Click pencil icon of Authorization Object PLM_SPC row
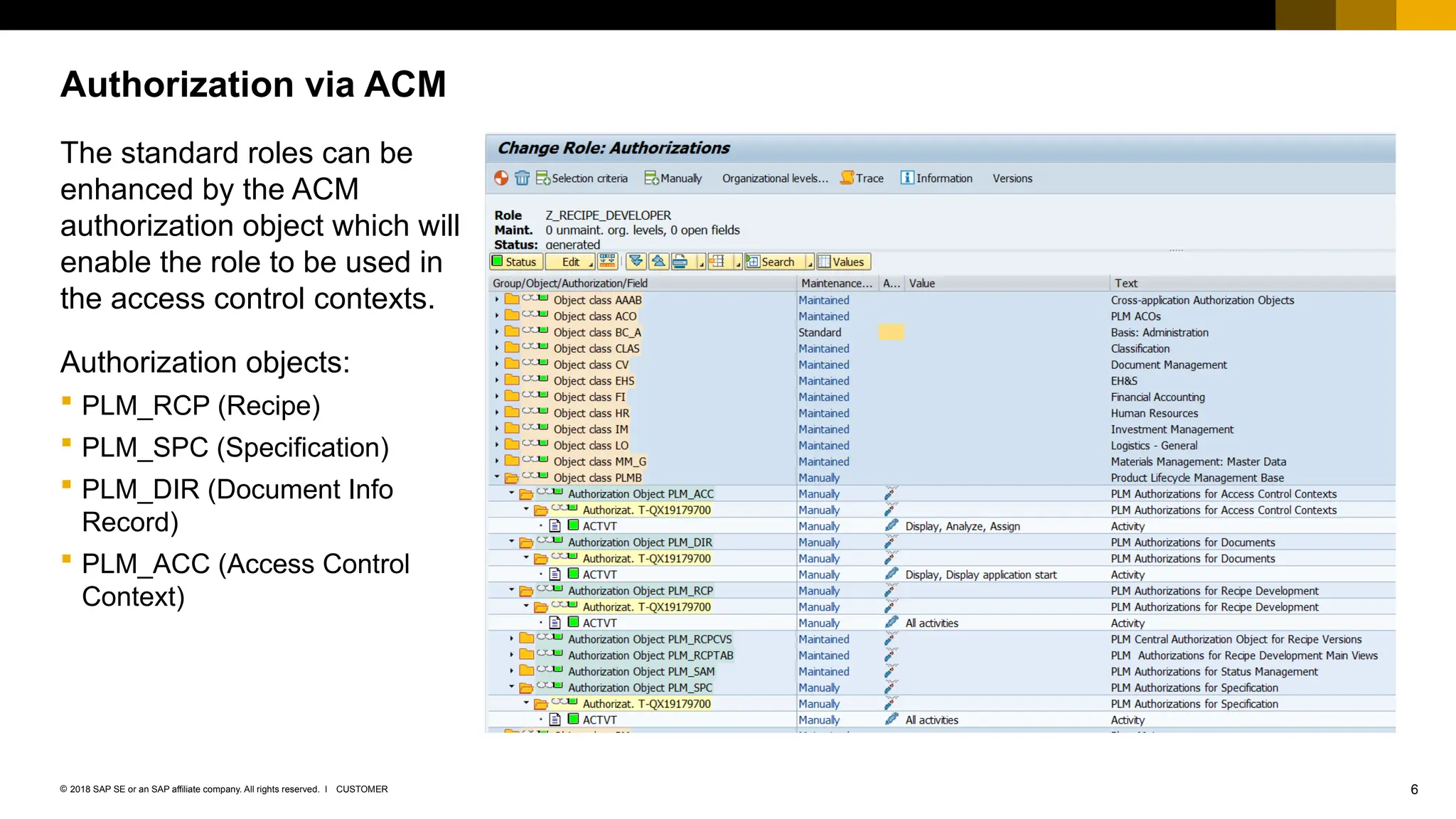The width and height of the screenshot is (1456, 819). click(x=891, y=687)
